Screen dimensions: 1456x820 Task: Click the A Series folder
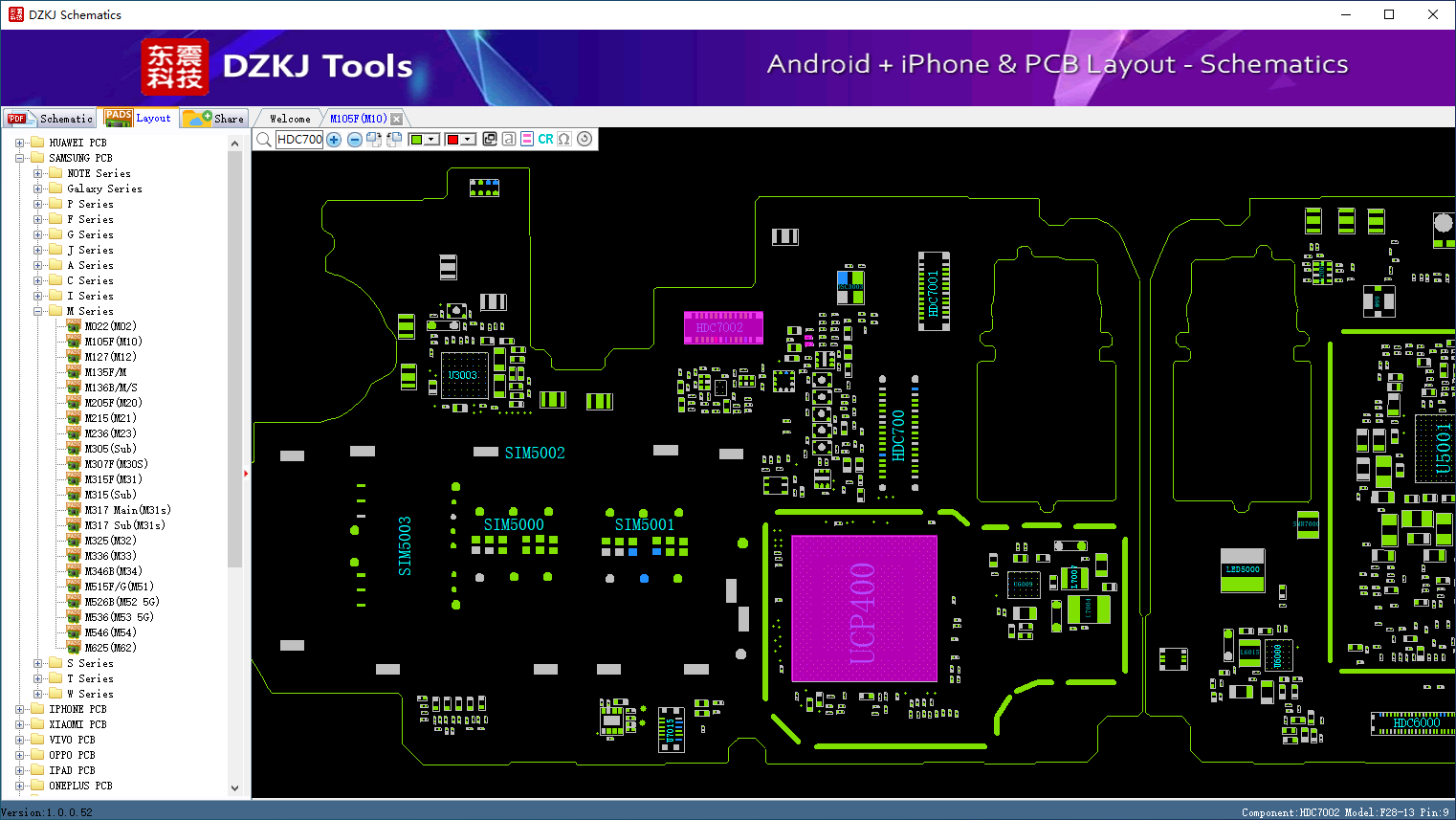click(x=90, y=265)
